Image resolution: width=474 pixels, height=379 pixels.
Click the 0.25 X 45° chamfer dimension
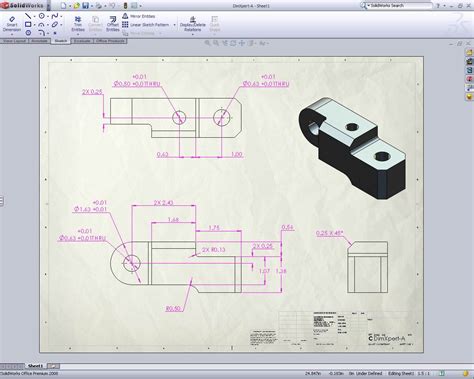click(330, 233)
